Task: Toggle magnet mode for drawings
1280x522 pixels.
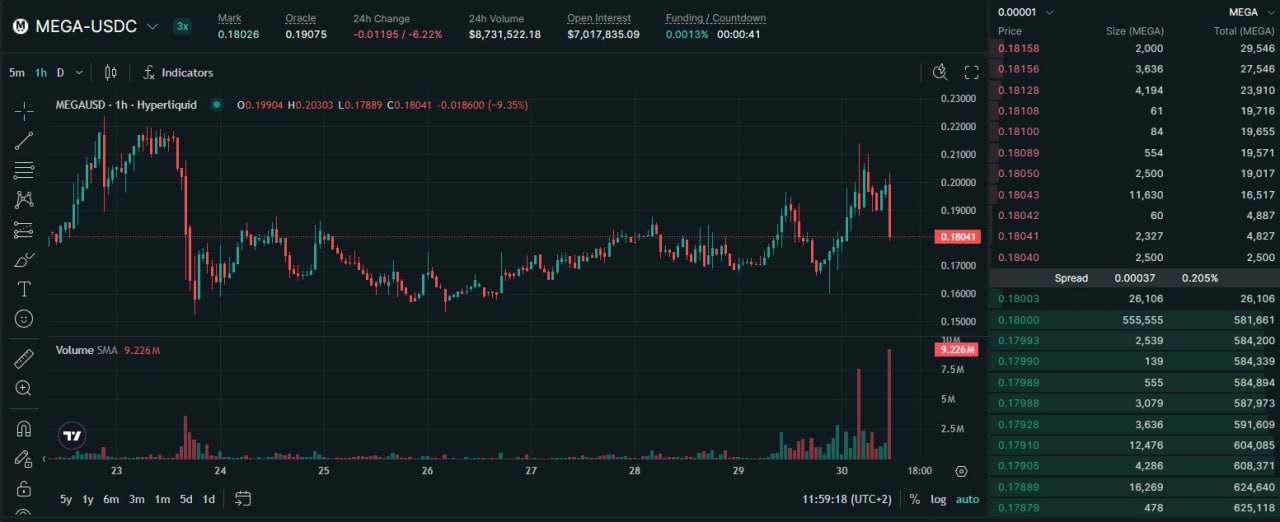Action: (x=24, y=428)
